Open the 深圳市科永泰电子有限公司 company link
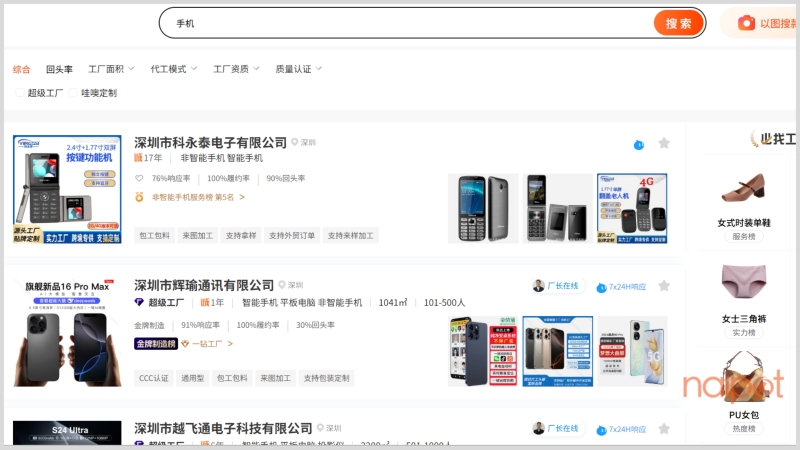Viewport: 800px width, 450px height. point(210,143)
